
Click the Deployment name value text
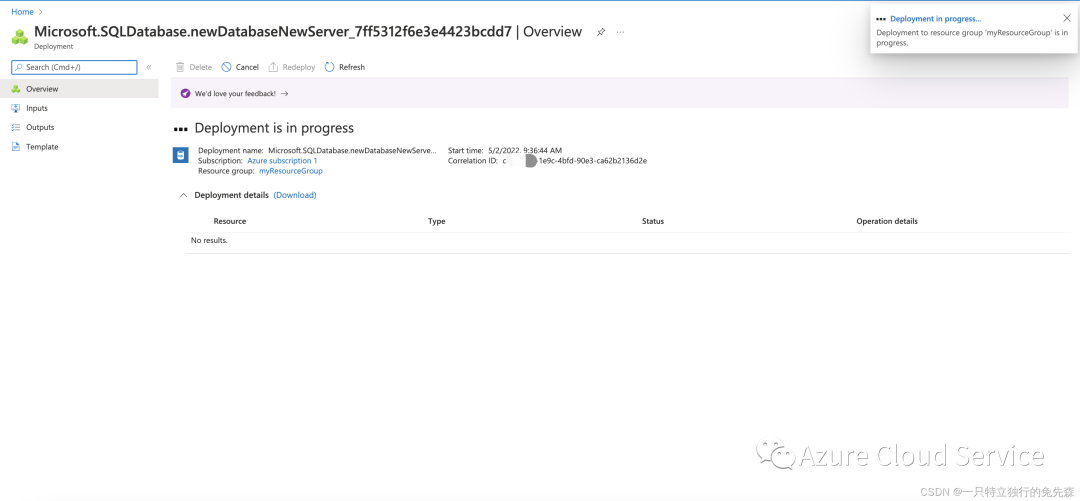pos(352,150)
